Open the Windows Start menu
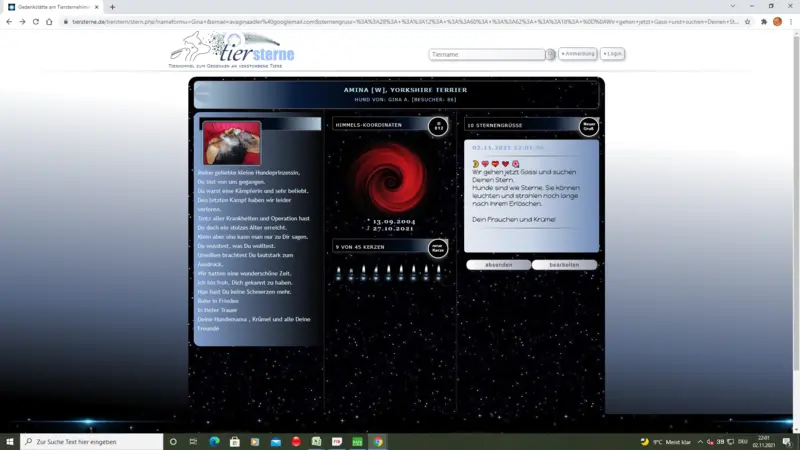Screen dimensions: 800x450 point(9,441)
